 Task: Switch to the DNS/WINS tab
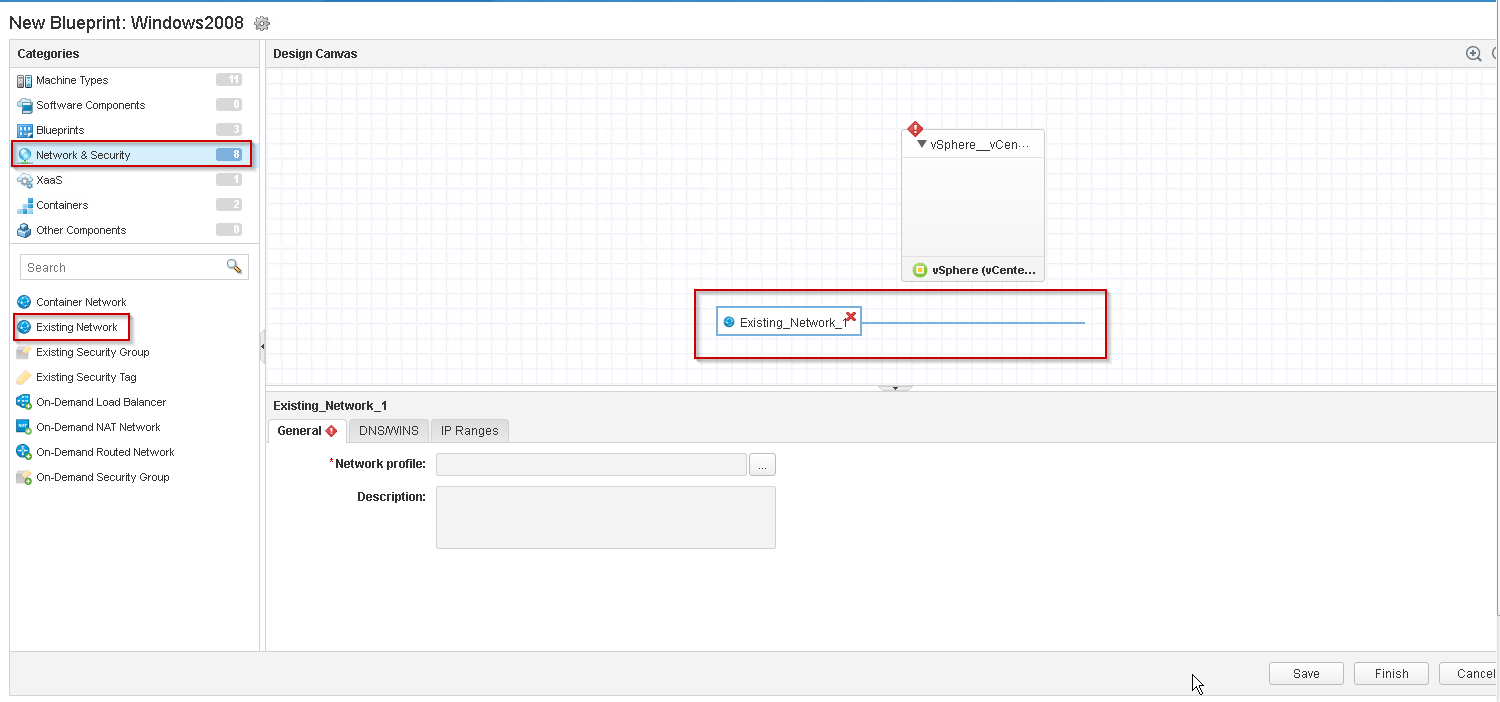click(388, 431)
